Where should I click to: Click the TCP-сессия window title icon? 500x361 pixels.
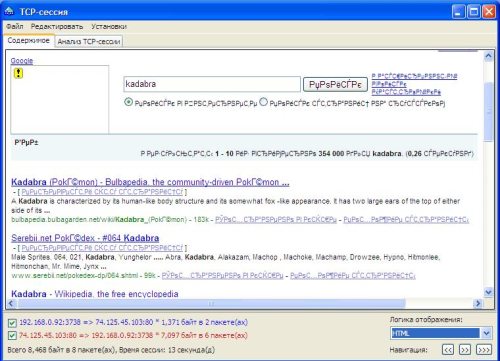[9, 11]
